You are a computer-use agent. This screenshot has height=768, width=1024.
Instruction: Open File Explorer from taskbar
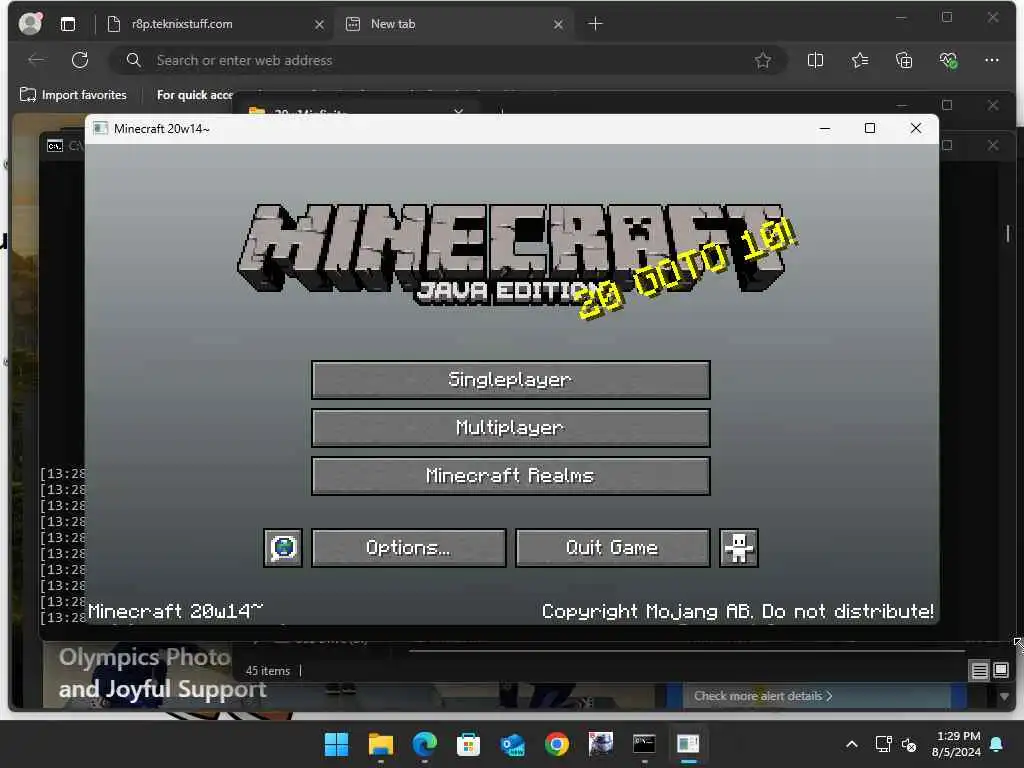tap(381, 744)
